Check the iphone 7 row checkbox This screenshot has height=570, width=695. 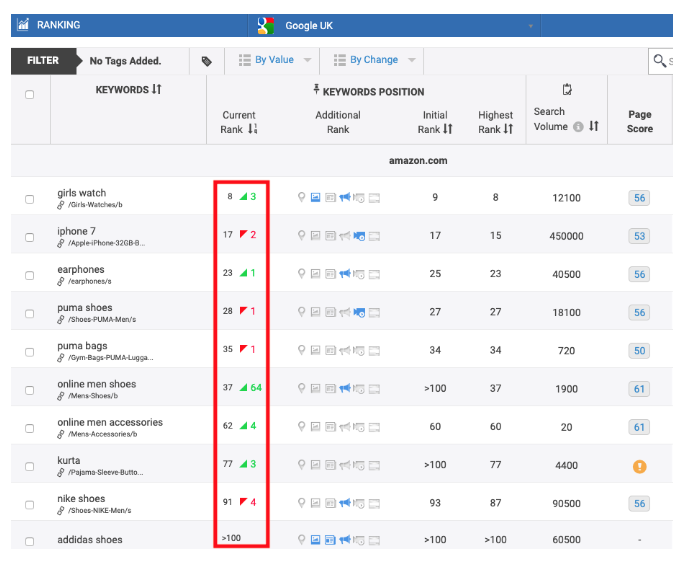(30, 237)
